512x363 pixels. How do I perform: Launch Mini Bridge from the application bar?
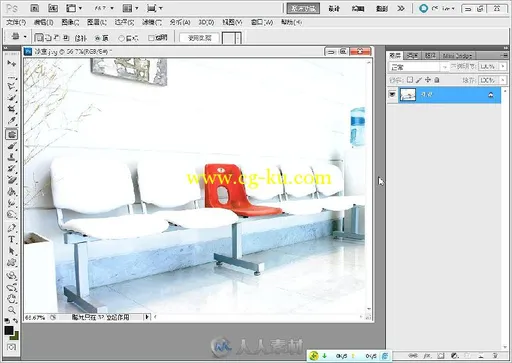pos(53,8)
